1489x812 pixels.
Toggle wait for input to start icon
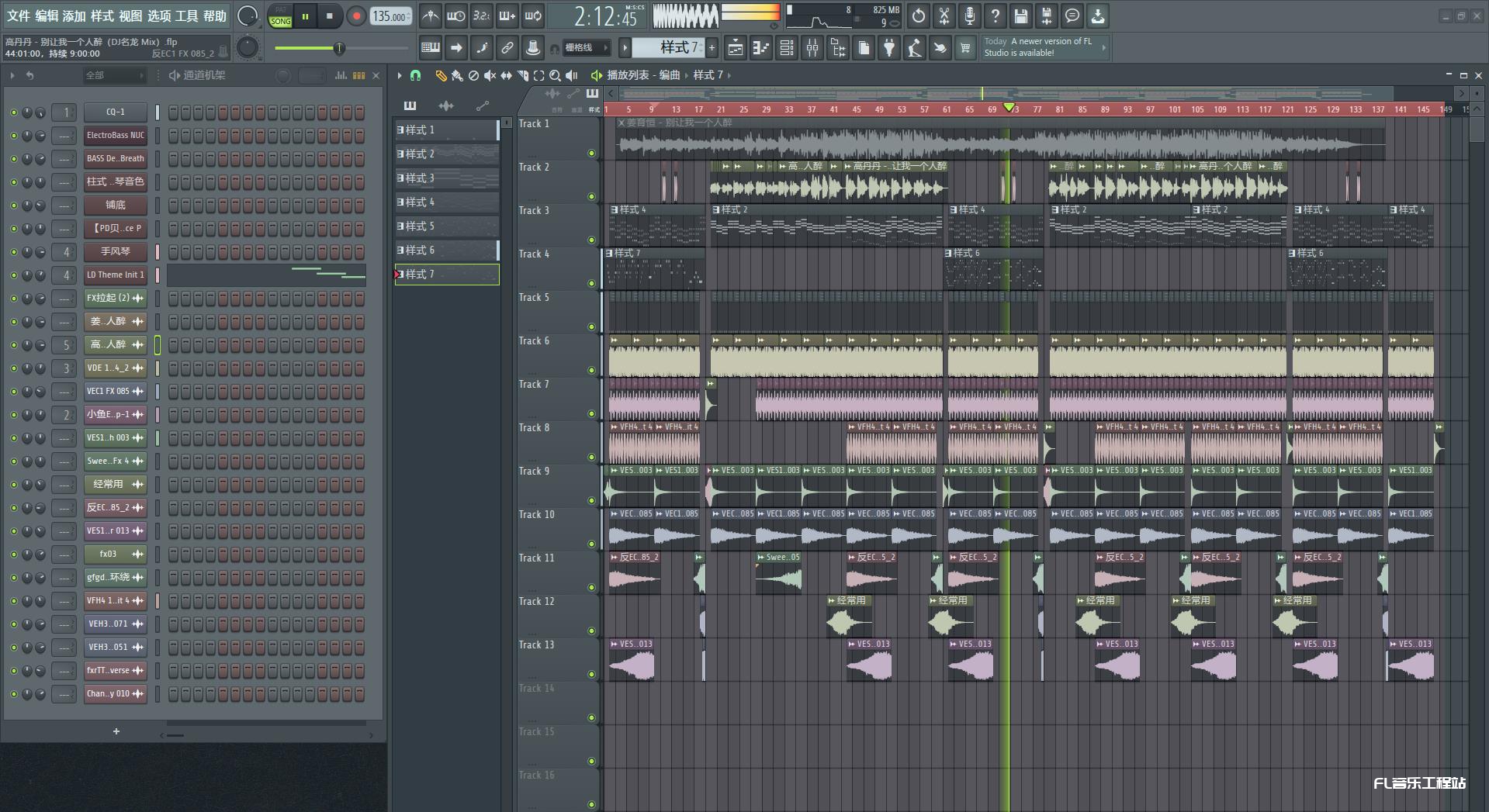pos(456,16)
